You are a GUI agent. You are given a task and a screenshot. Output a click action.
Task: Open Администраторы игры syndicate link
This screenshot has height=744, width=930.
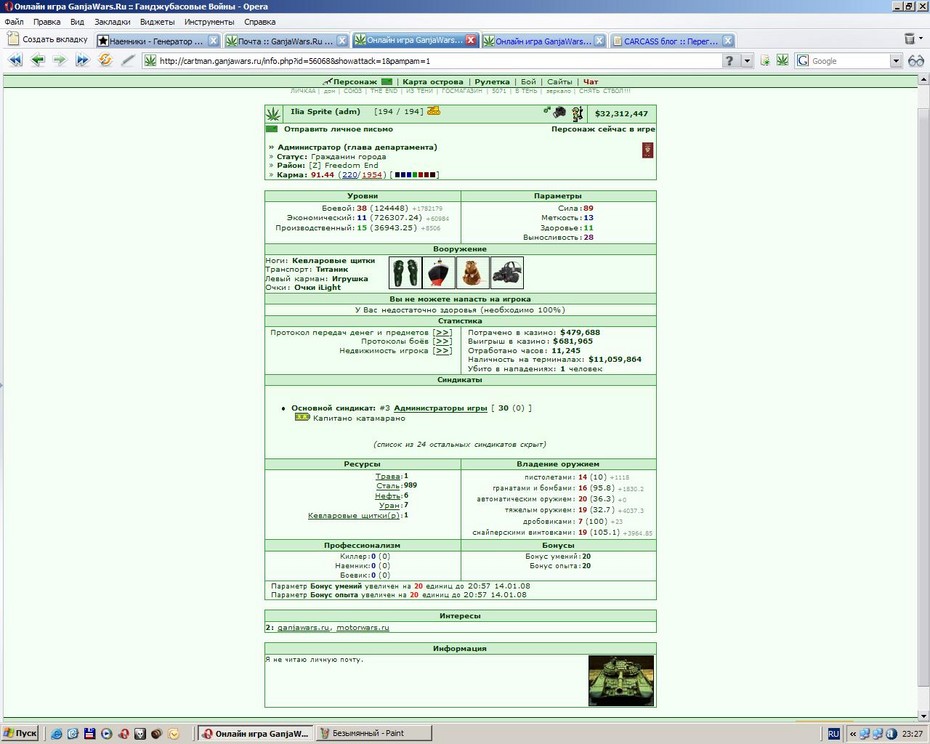tap(440, 408)
